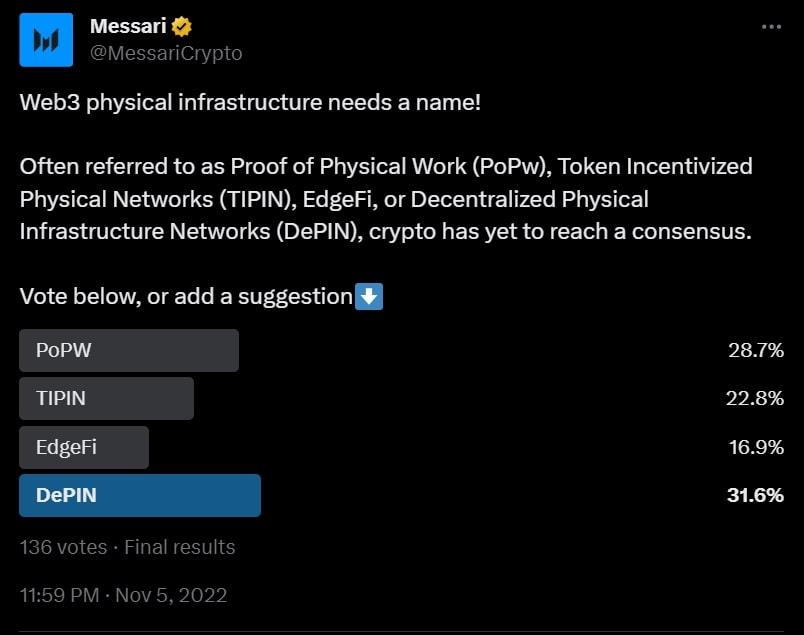Click the @MessariCrypto handle

coord(166,53)
